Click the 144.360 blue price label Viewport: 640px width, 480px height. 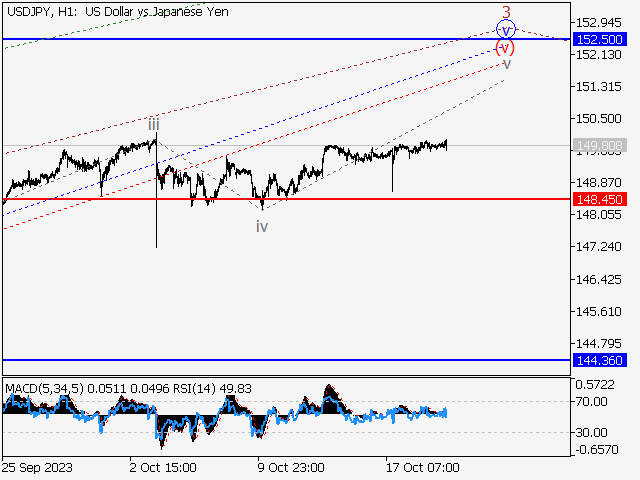599,360
